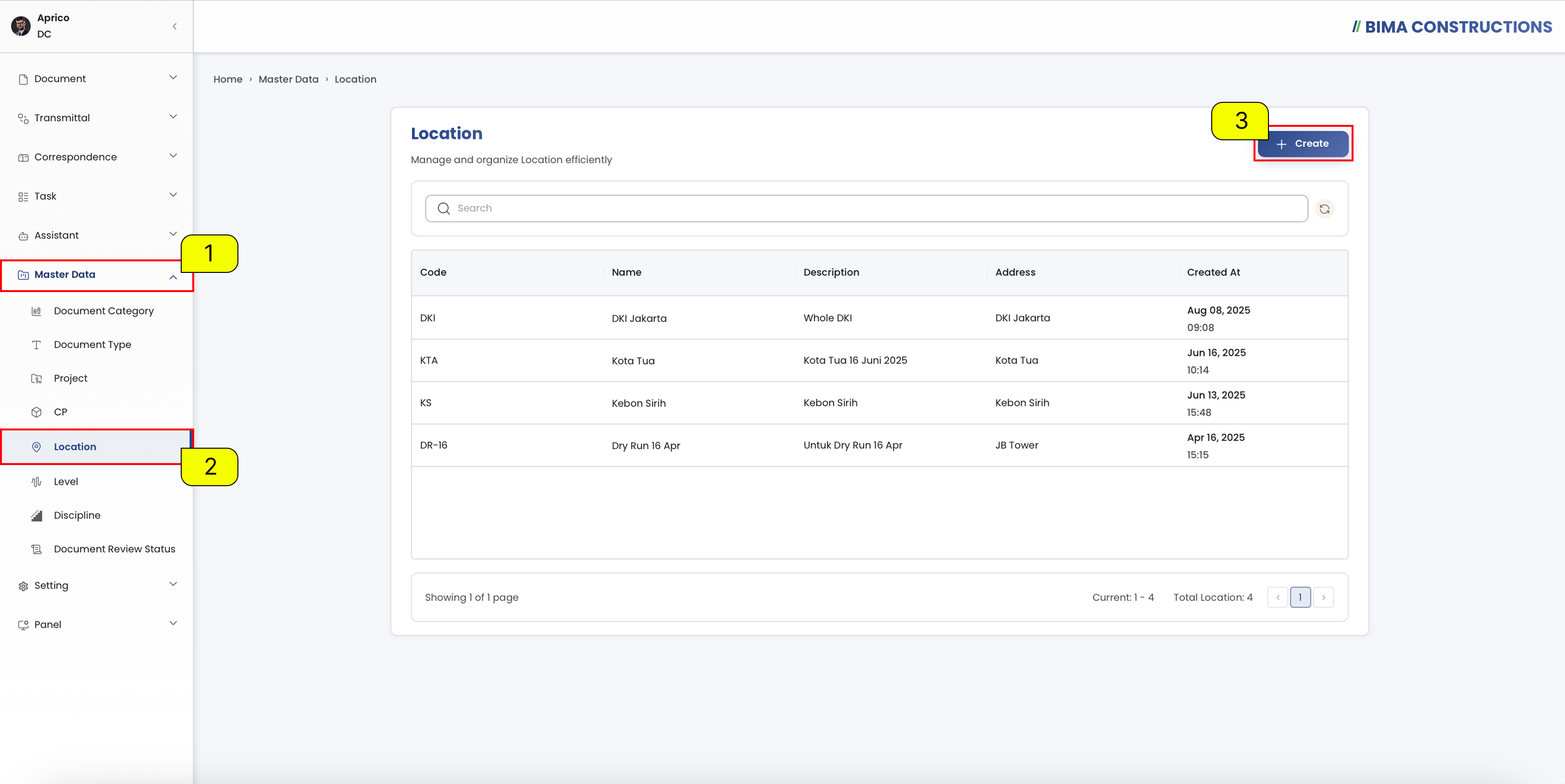Expand the Transmittal sidebar section
Viewport: 1565px width, 784px height.
(x=97, y=118)
